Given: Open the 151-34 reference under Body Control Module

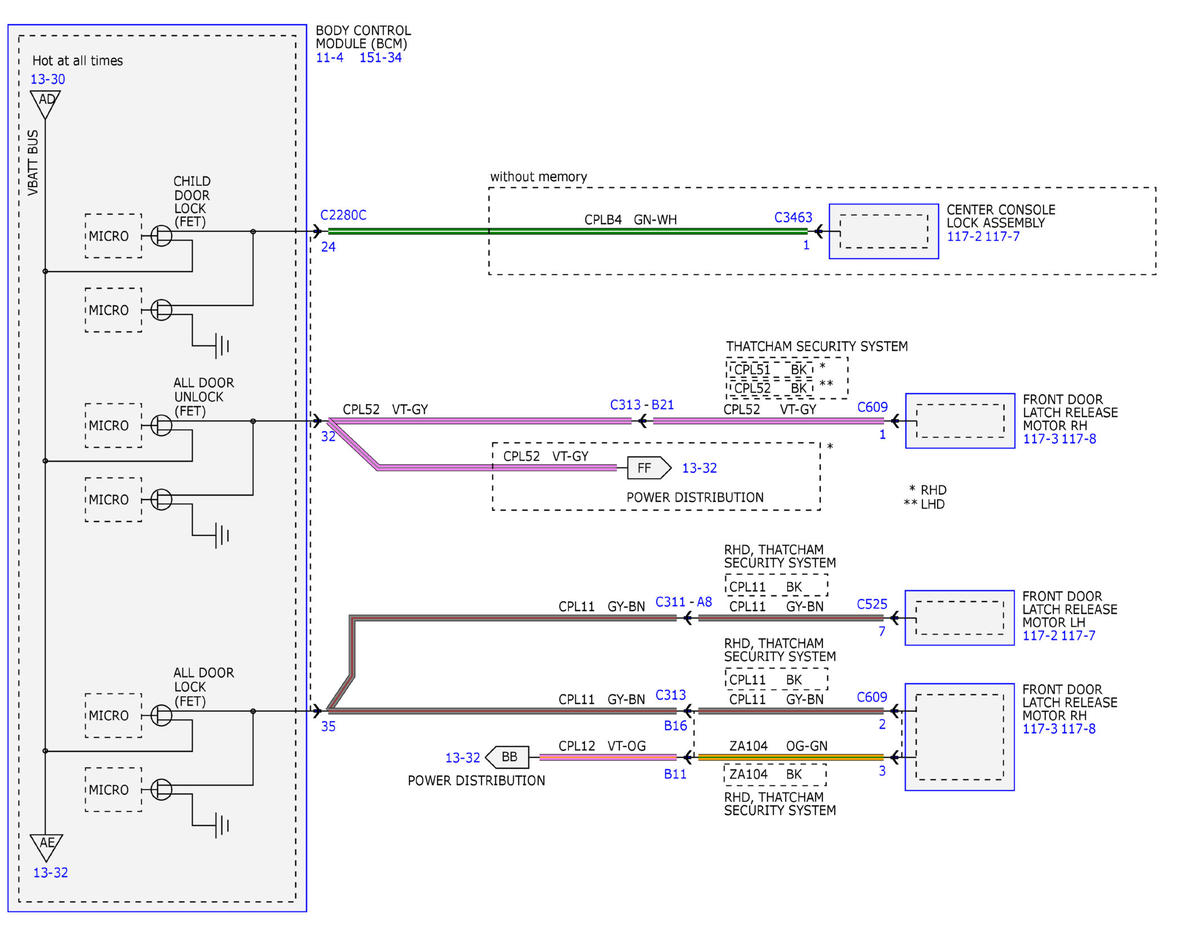Looking at the screenshot, I should pos(381,58).
